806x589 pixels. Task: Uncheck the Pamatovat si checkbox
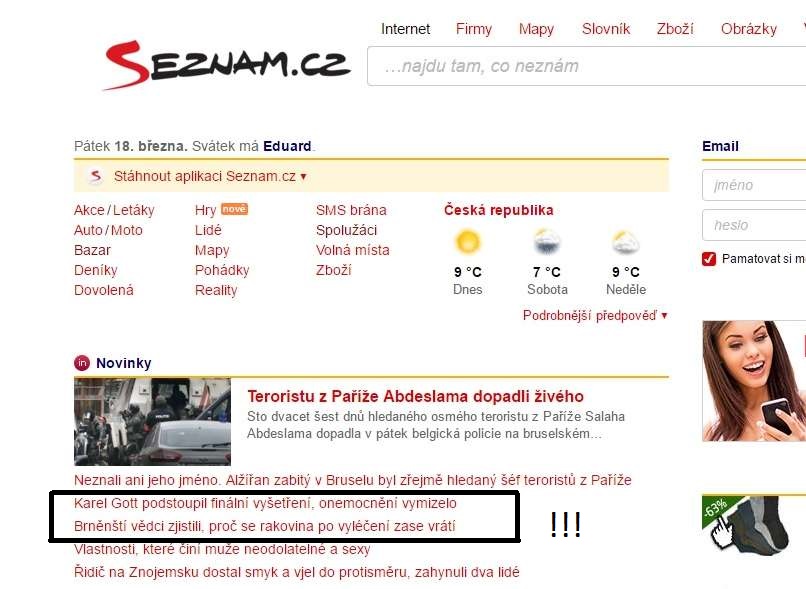point(709,259)
